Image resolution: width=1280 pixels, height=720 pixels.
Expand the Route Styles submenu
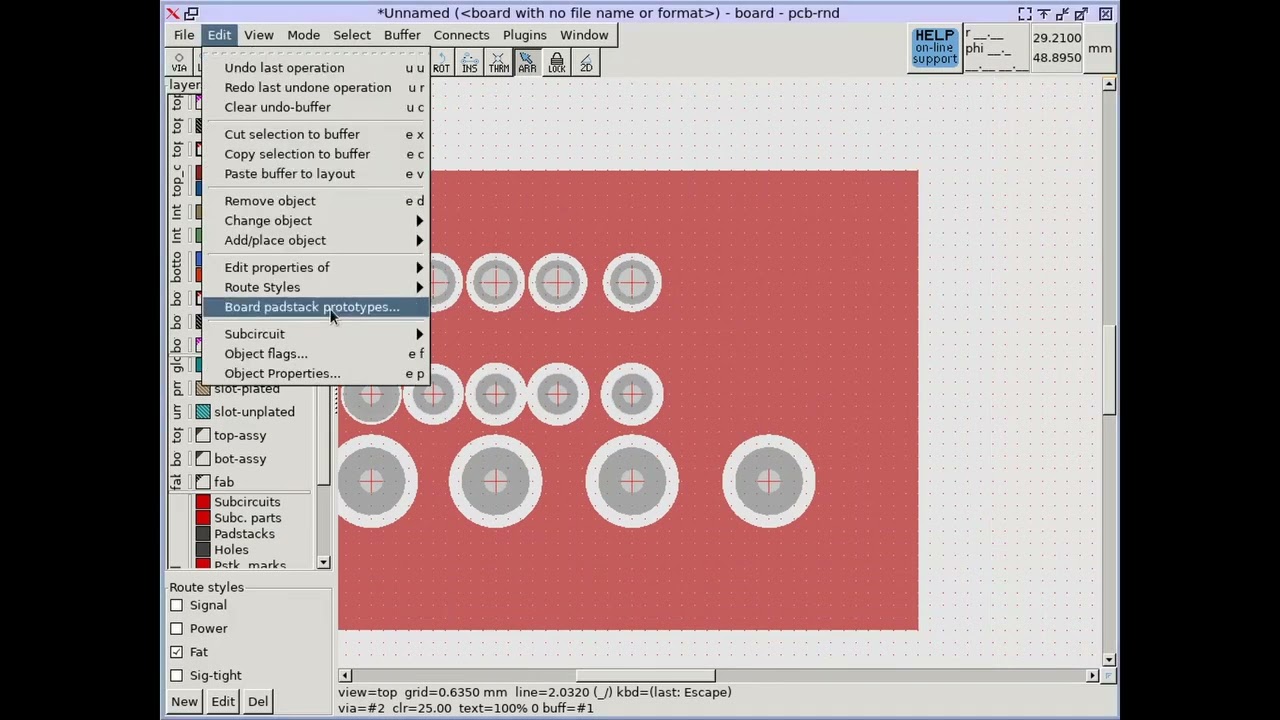coord(316,287)
